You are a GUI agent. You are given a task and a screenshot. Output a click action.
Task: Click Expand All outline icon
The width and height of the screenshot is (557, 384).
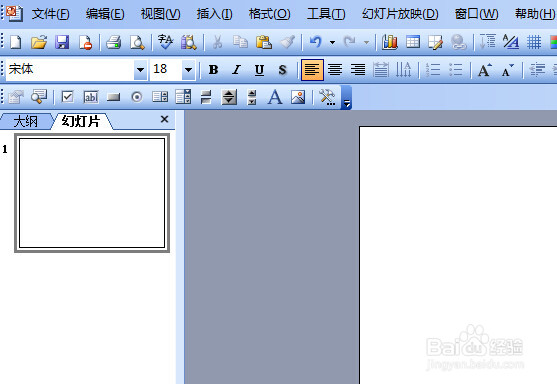[488, 42]
